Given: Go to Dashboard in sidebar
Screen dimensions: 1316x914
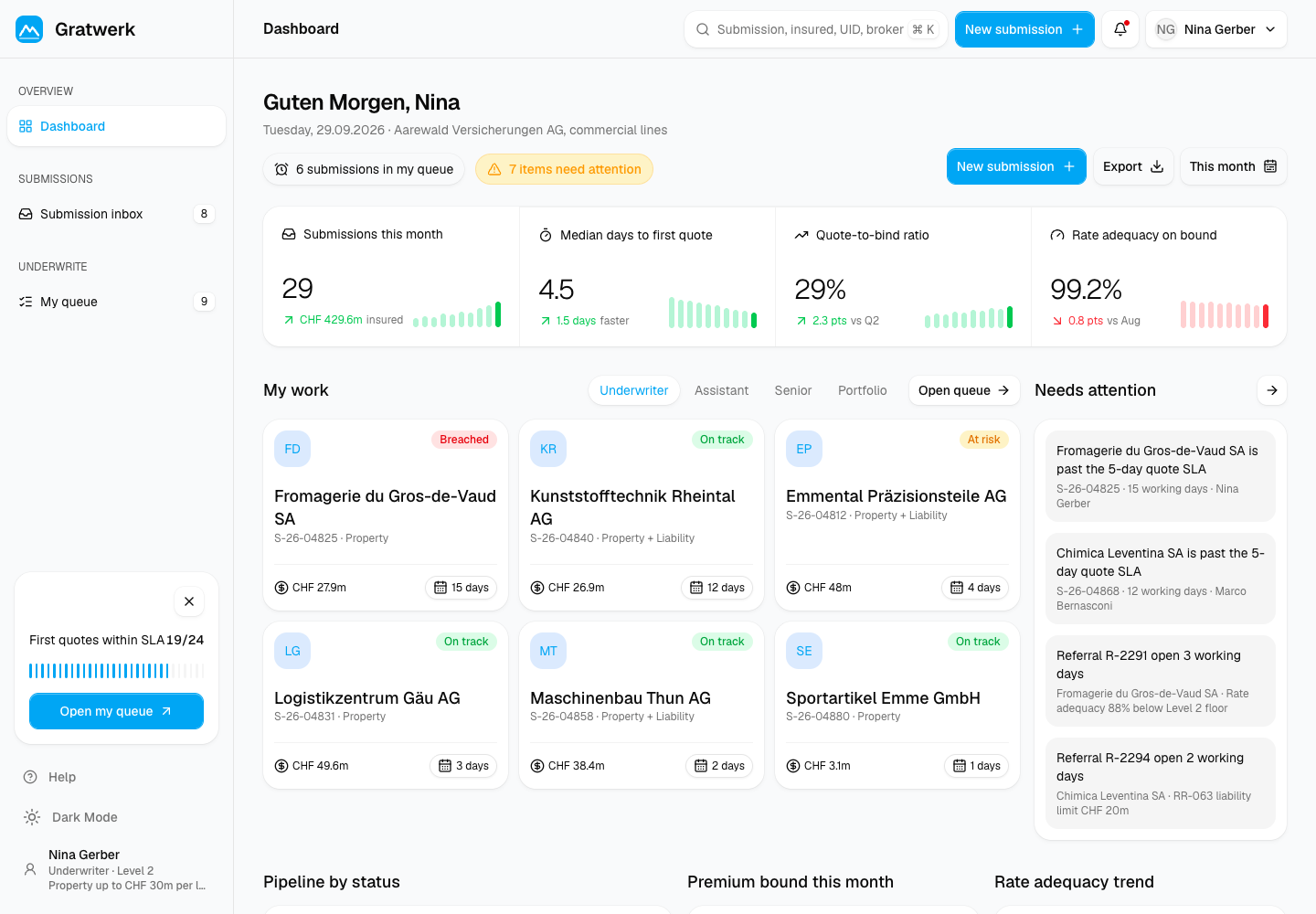Looking at the screenshot, I should (116, 126).
